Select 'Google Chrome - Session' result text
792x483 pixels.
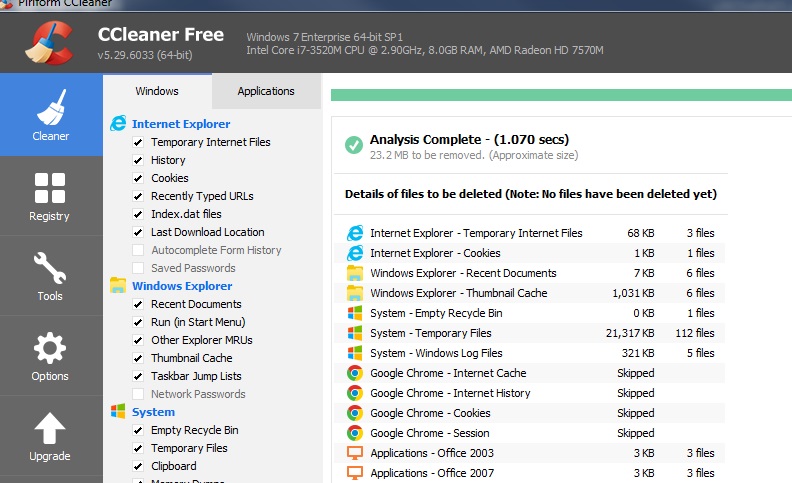[429, 433]
